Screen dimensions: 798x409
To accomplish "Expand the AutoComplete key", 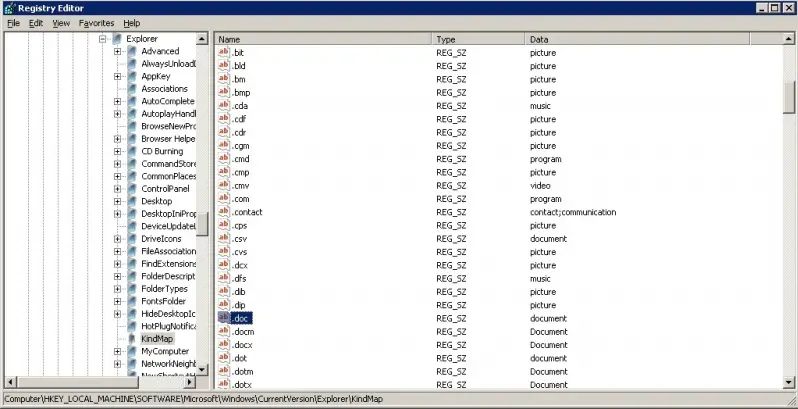I will pos(118,101).
